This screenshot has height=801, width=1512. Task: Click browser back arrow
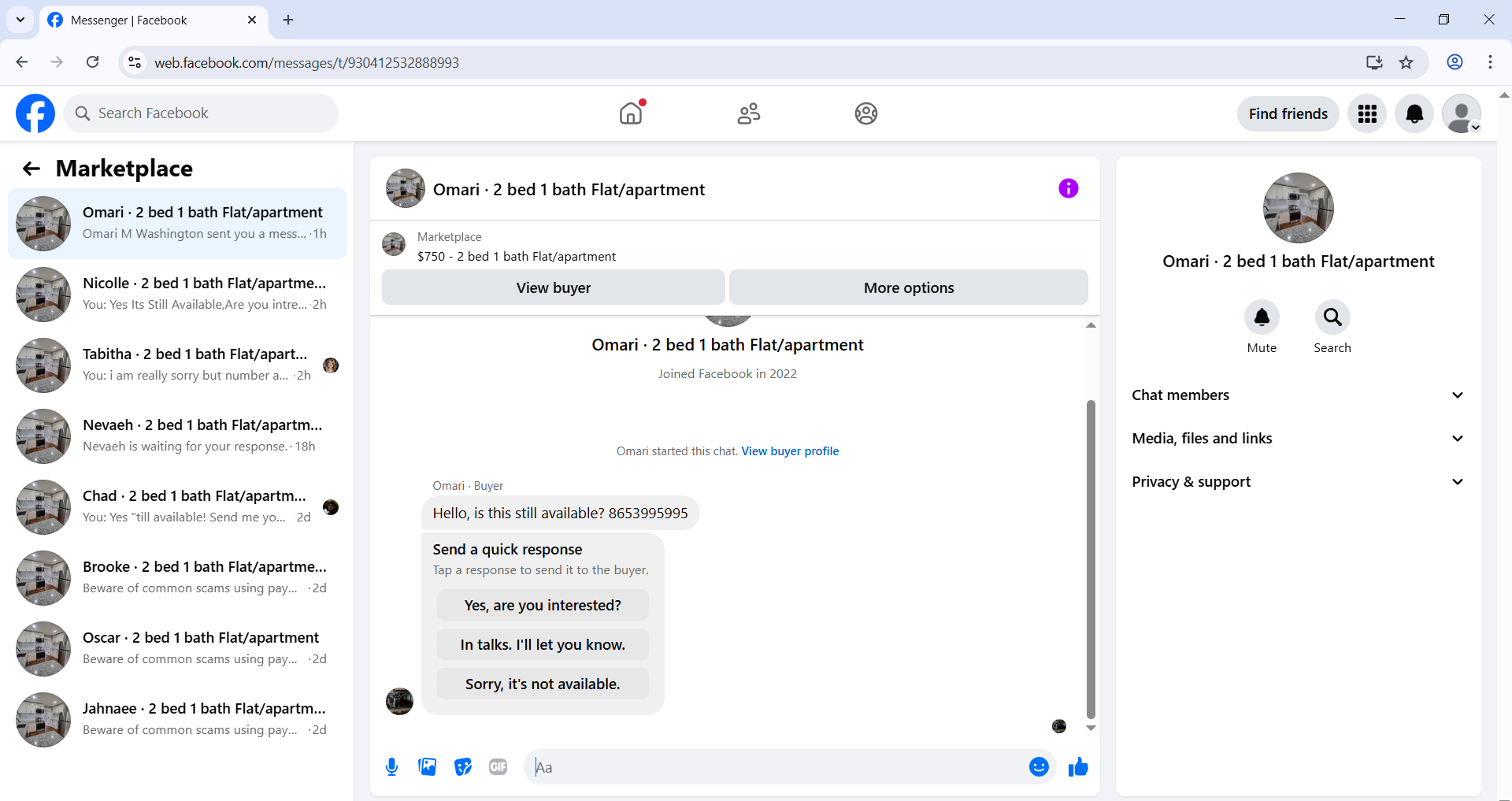tap(22, 62)
